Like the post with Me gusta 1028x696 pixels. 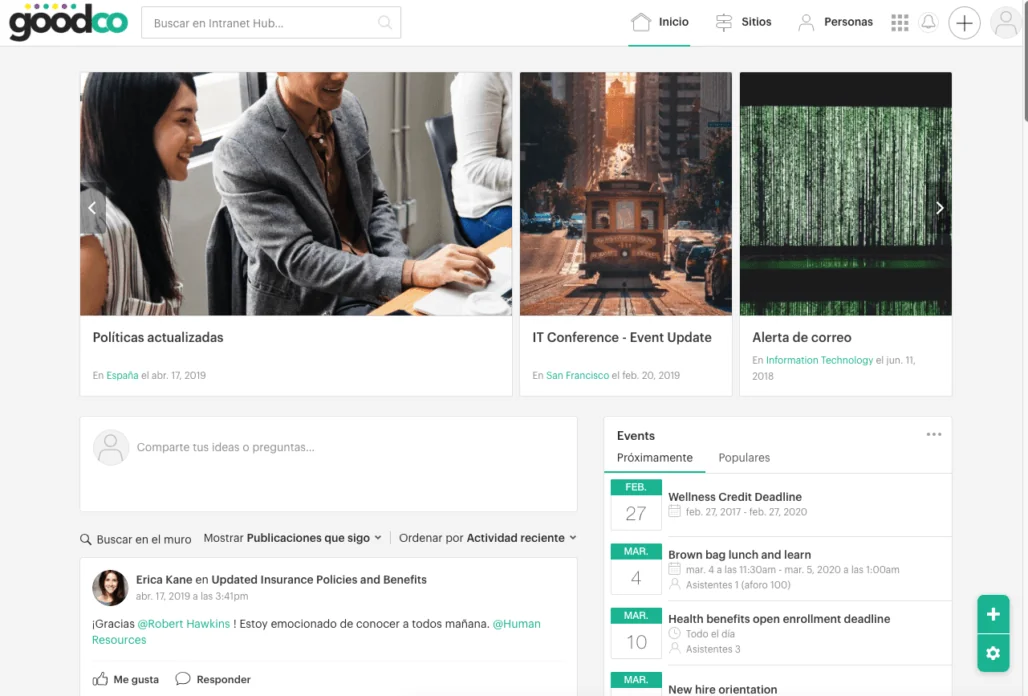(x=126, y=679)
